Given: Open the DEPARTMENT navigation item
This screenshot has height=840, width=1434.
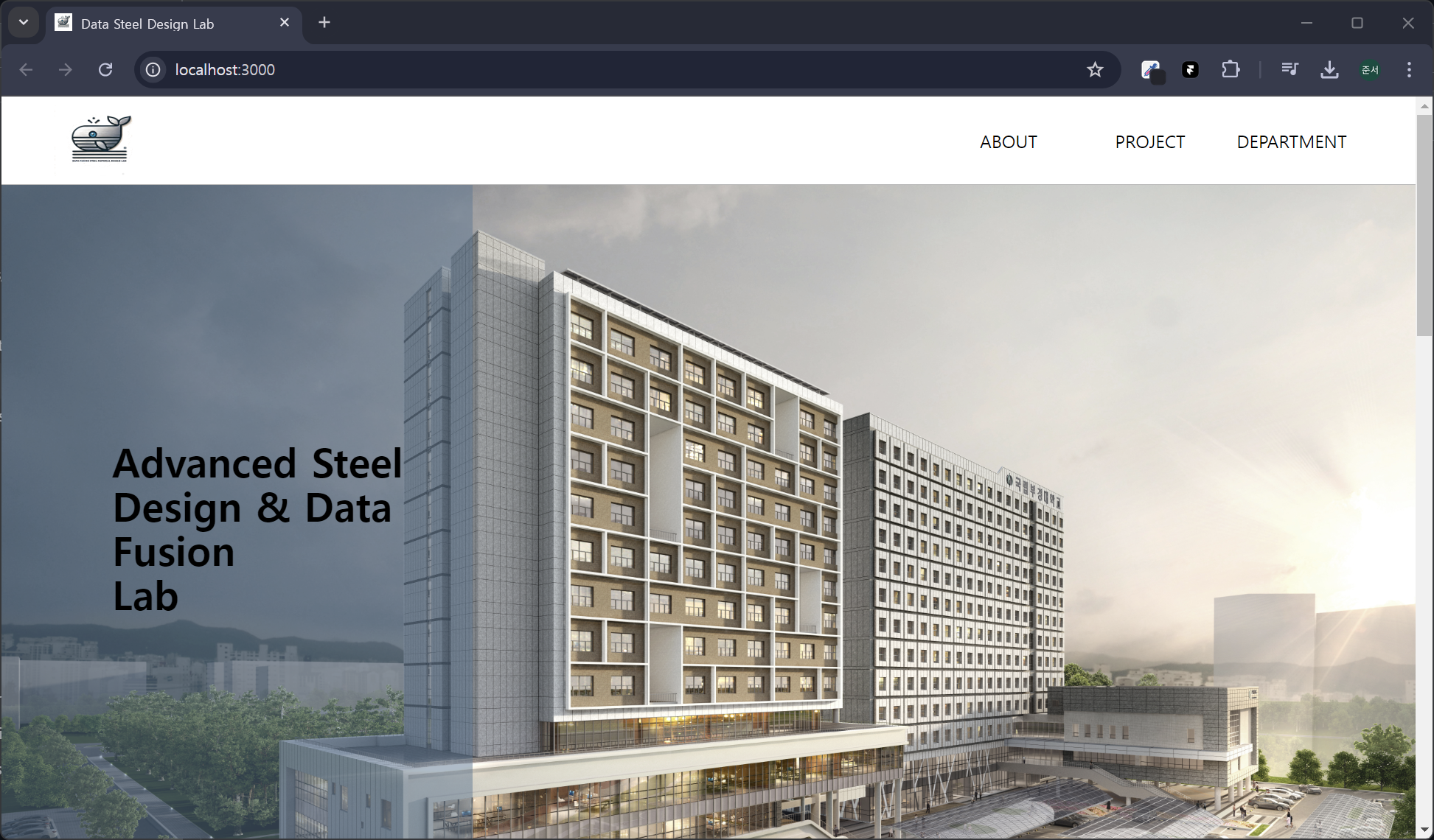Looking at the screenshot, I should coord(1291,142).
